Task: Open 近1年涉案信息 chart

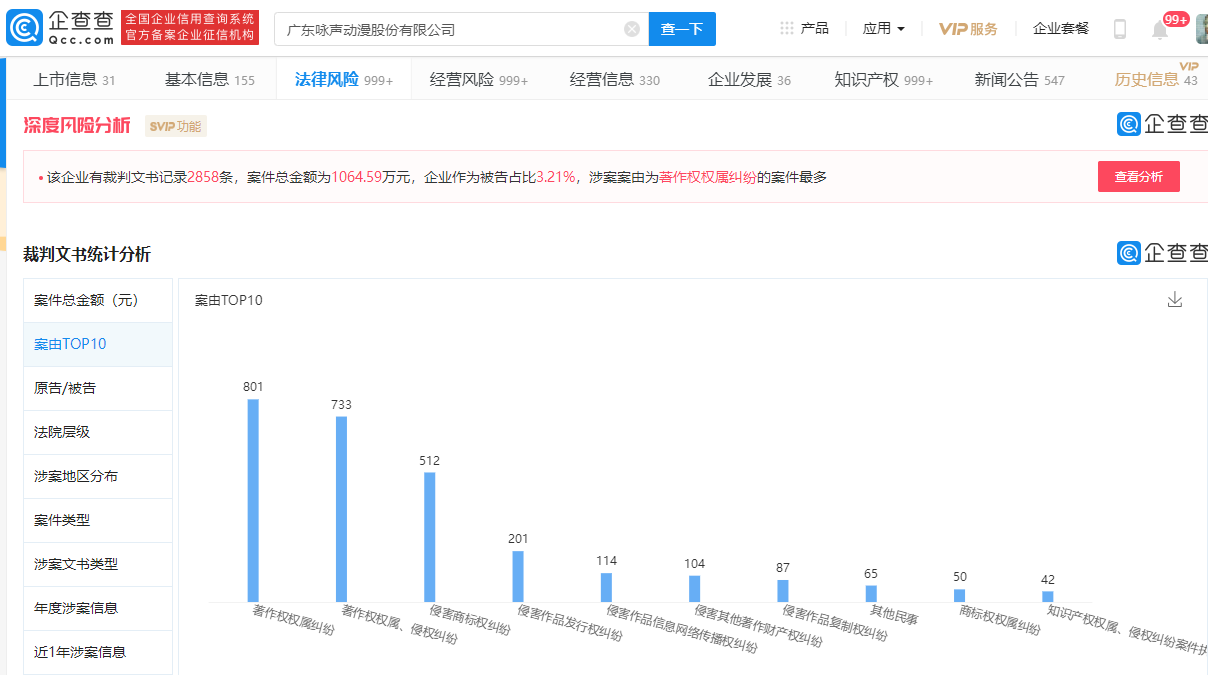Action: point(98,652)
